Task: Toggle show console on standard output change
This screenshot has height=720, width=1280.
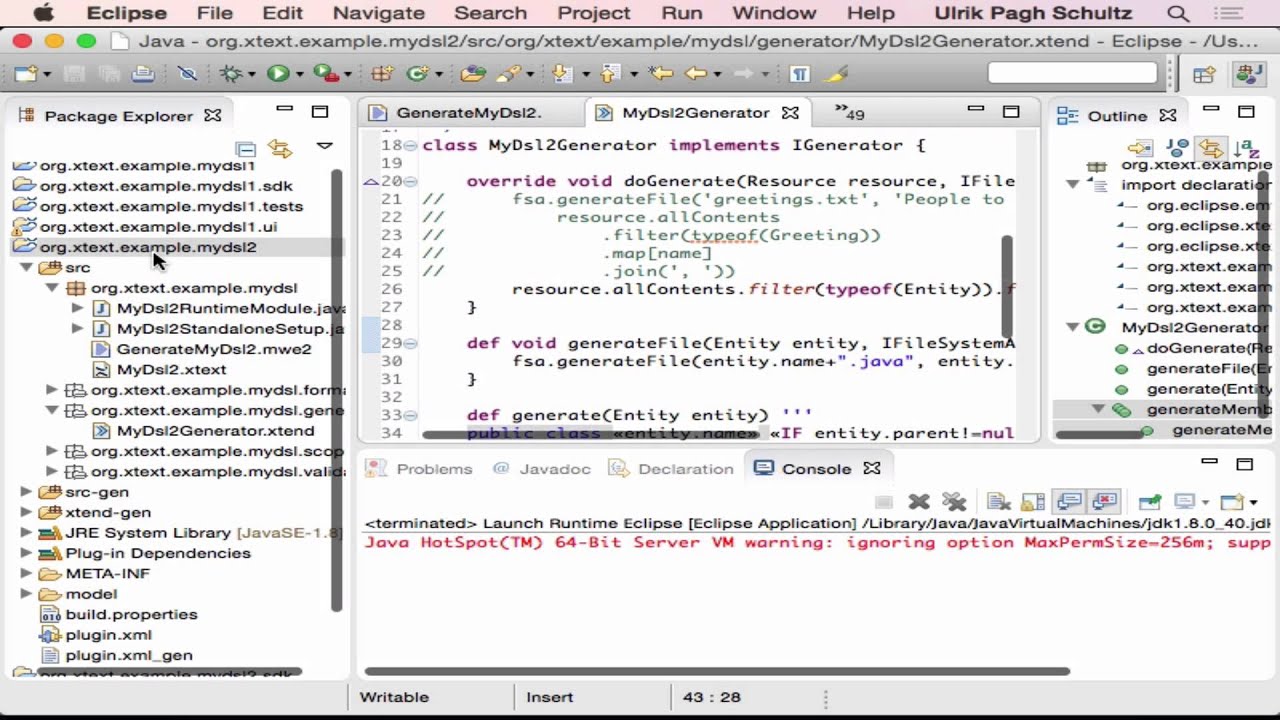Action: pos(1068,501)
